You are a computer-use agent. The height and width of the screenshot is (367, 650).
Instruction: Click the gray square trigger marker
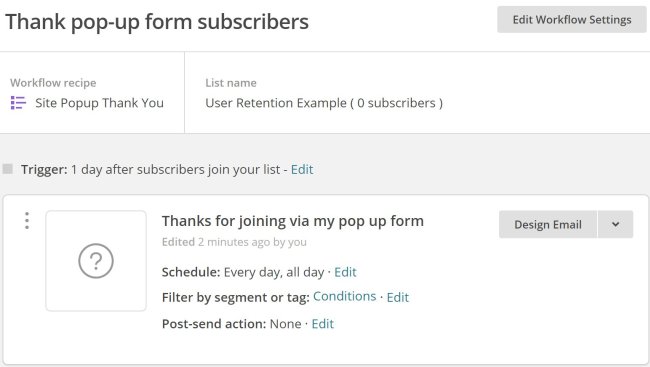(7, 169)
